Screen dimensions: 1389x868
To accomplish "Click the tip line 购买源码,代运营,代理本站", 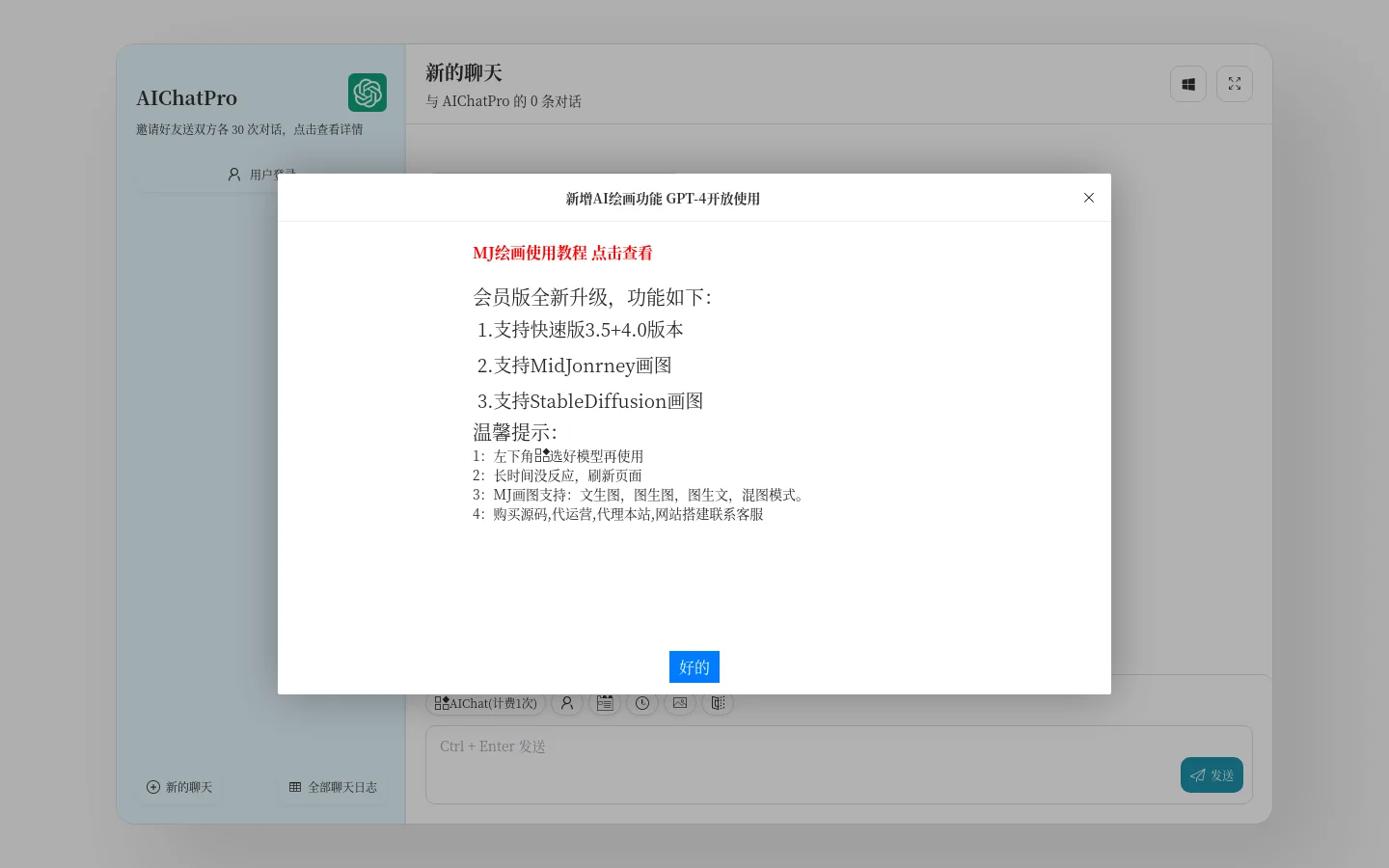I will [x=618, y=514].
